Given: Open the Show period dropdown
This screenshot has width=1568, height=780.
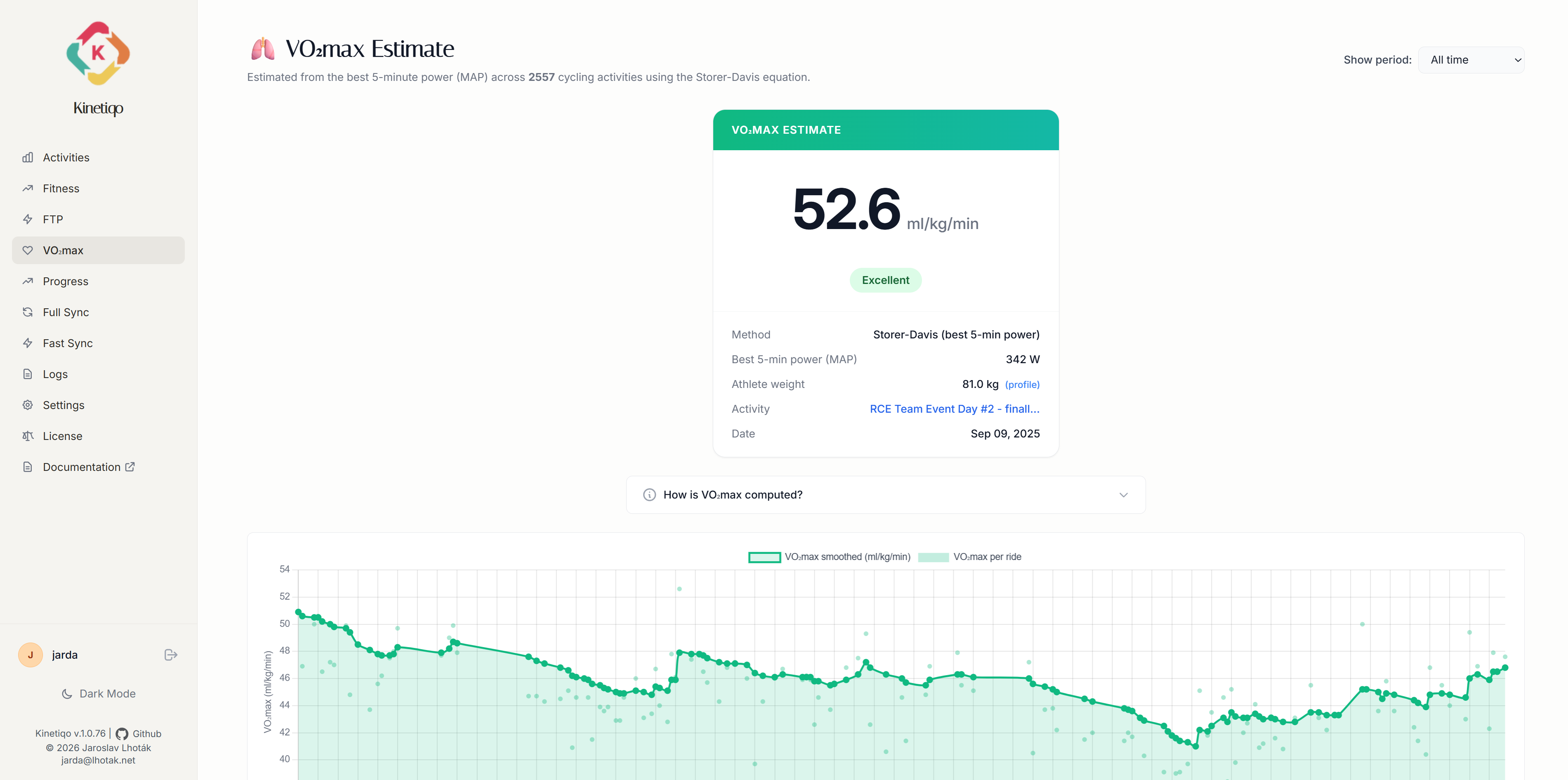Looking at the screenshot, I should coord(1471,60).
